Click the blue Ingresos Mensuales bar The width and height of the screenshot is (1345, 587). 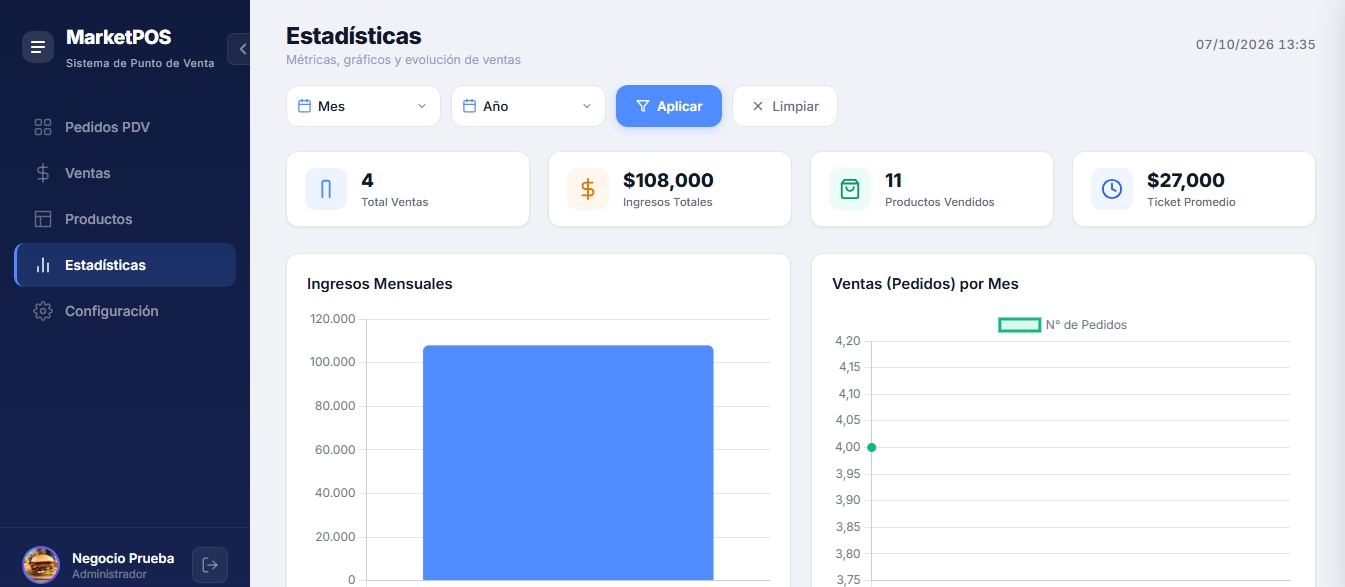568,462
